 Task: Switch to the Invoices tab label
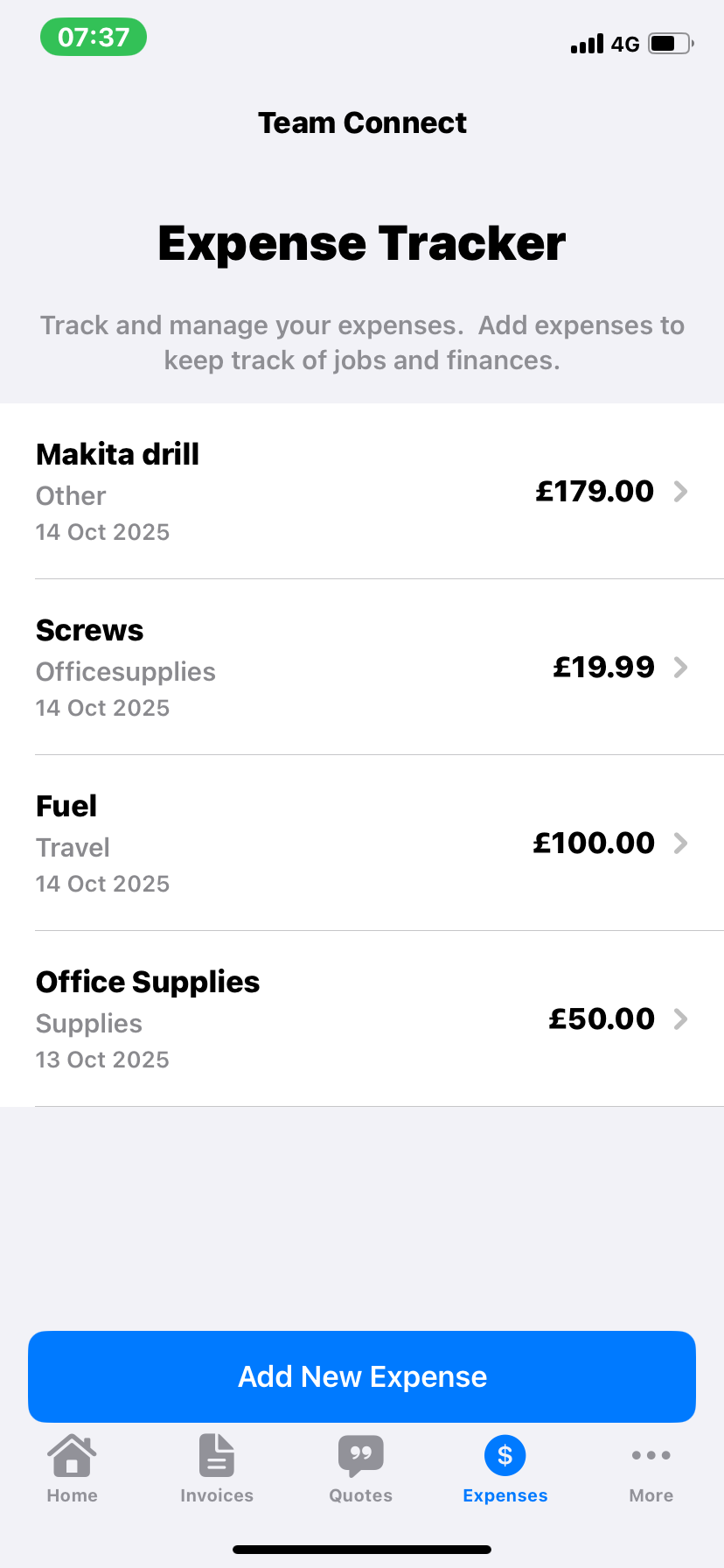(216, 1495)
